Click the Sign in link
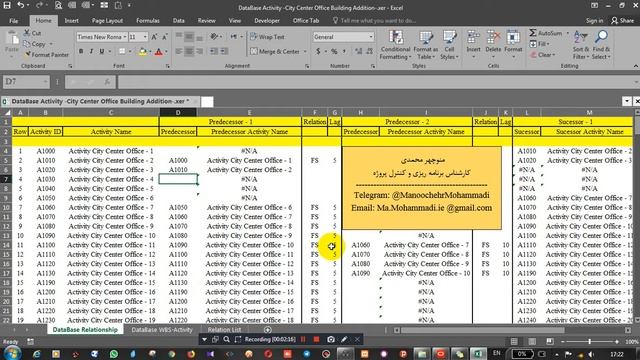This screenshot has width=640, height=360. click(x=594, y=20)
